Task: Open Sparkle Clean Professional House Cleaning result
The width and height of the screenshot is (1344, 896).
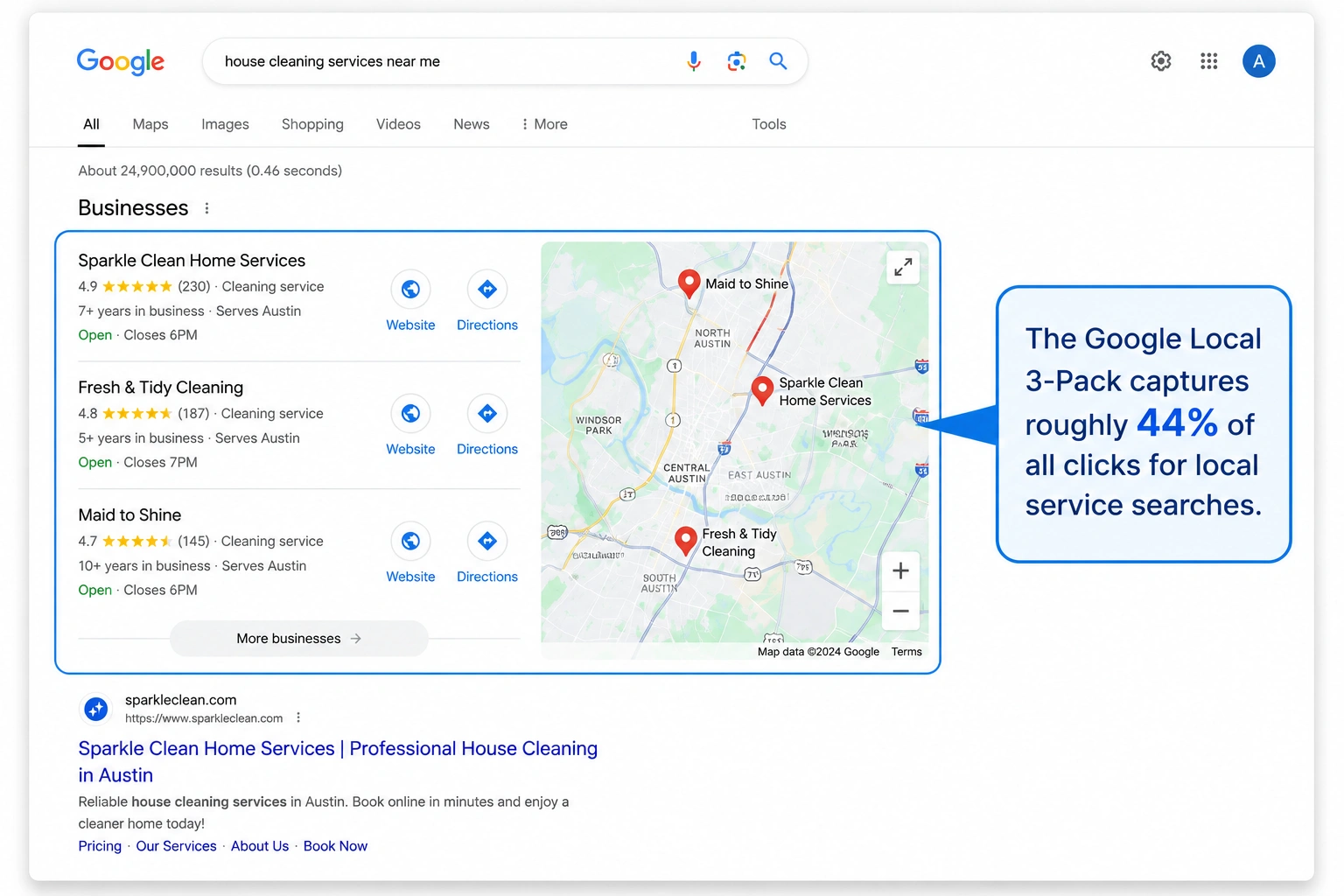Action: click(338, 762)
